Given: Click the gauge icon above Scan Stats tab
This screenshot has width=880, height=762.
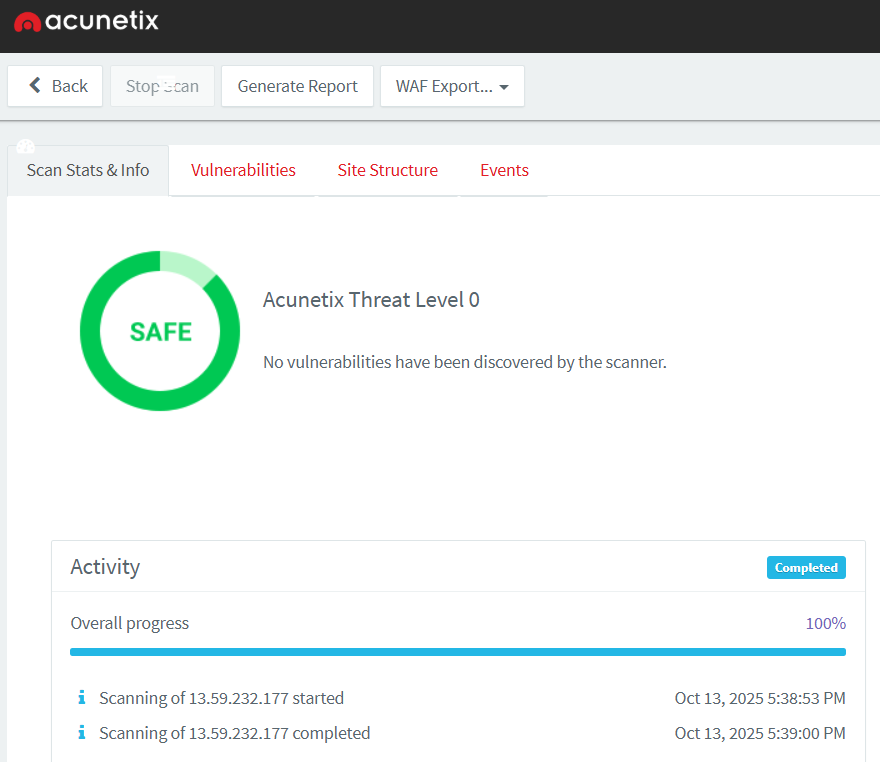Looking at the screenshot, I should coord(26,146).
